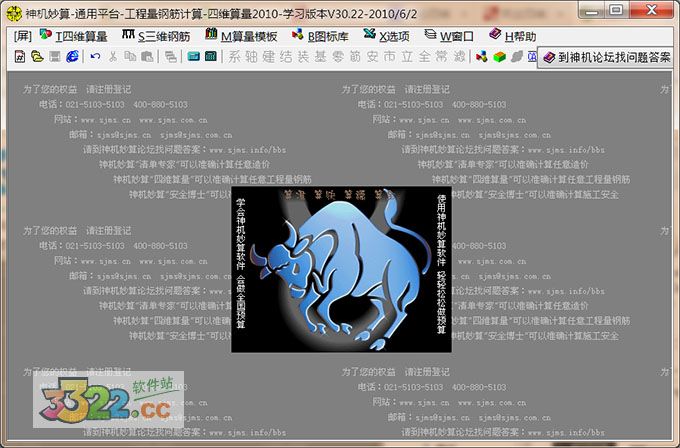This screenshot has height=448, width=680.
Task: Click the undo arrow icon
Action: pyautogui.click(x=95, y=56)
